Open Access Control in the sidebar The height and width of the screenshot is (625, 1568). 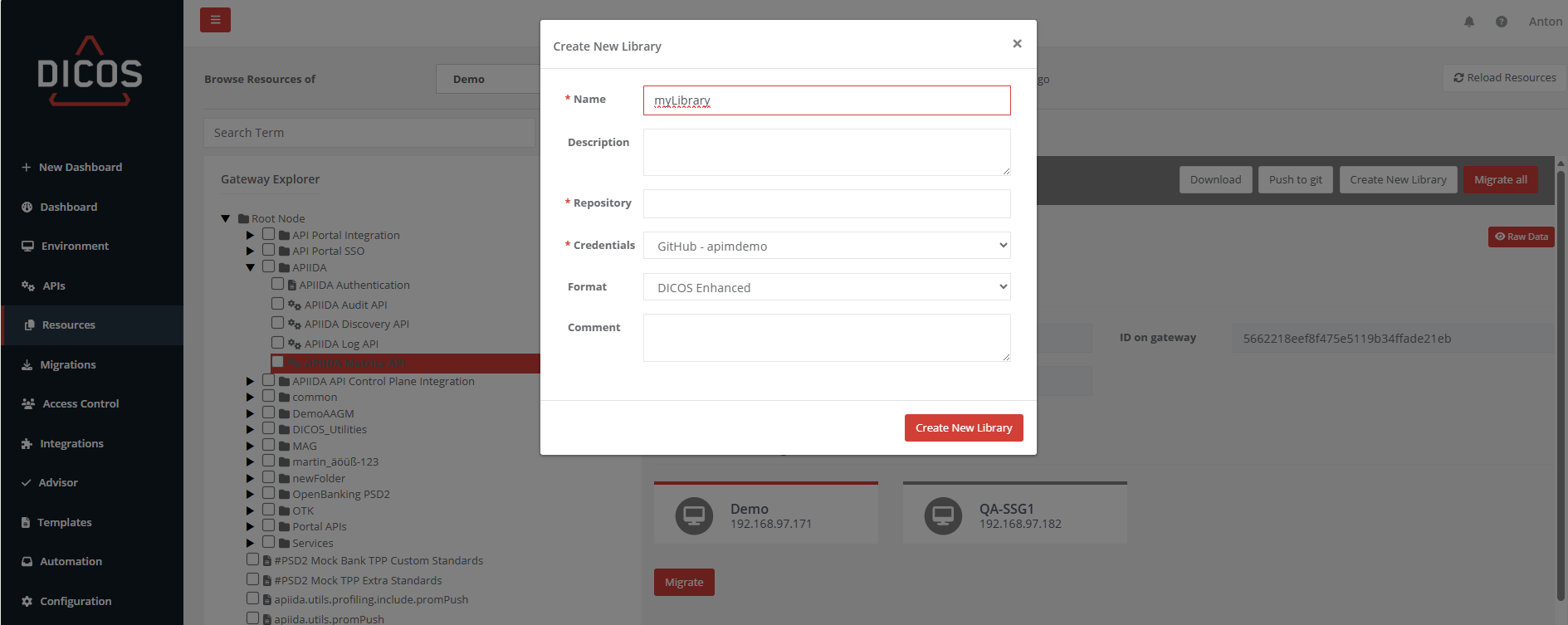click(x=81, y=403)
